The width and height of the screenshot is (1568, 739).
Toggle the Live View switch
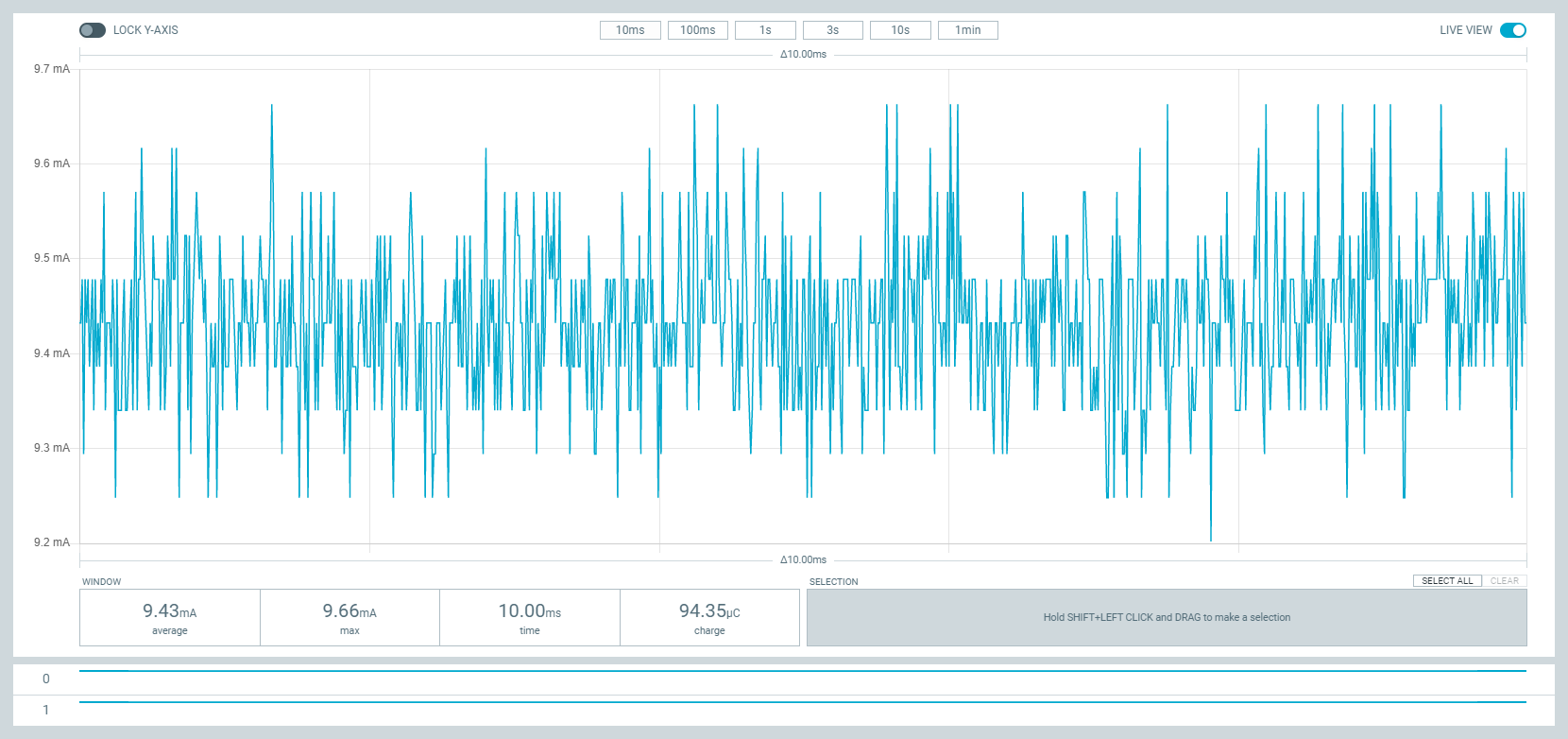[1513, 30]
